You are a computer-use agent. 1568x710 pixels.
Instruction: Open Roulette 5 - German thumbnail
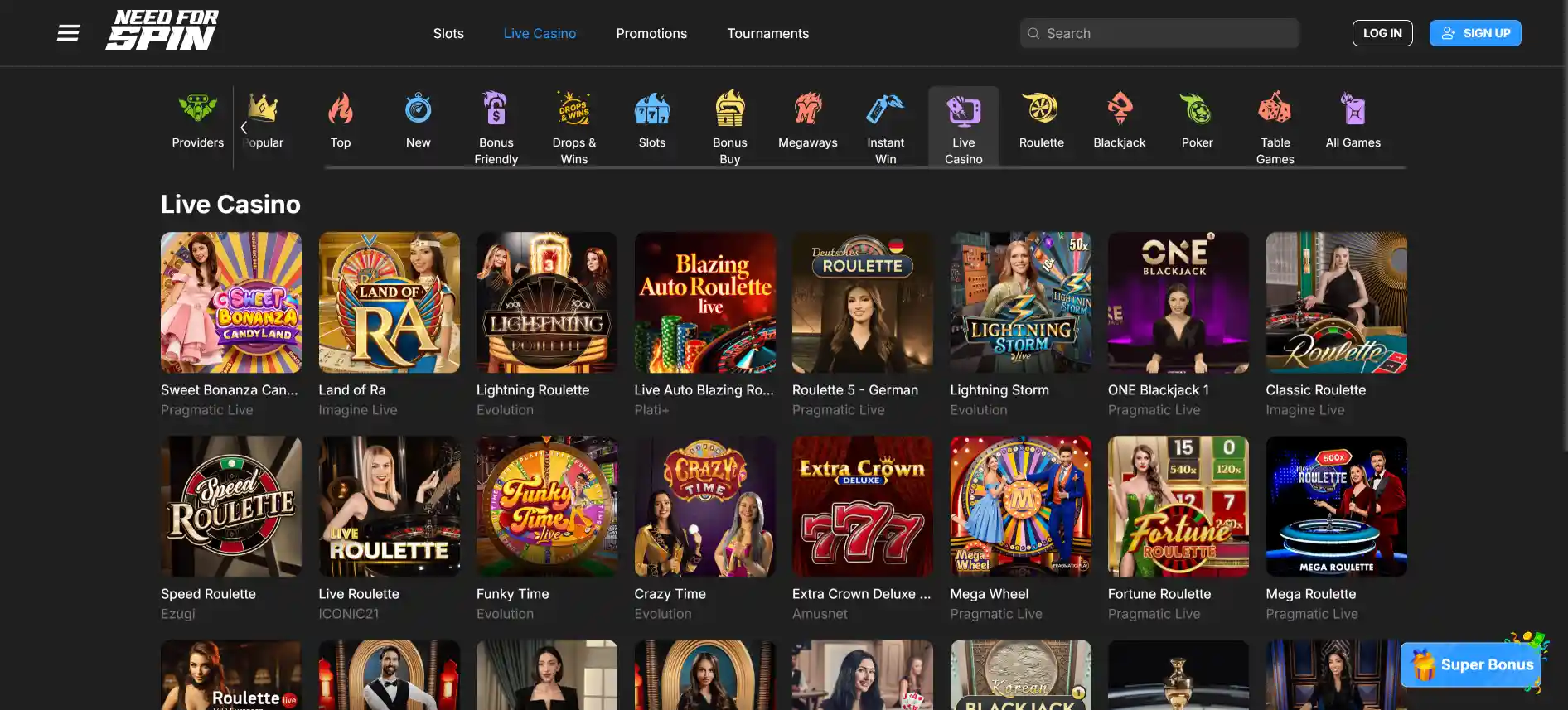(x=863, y=302)
